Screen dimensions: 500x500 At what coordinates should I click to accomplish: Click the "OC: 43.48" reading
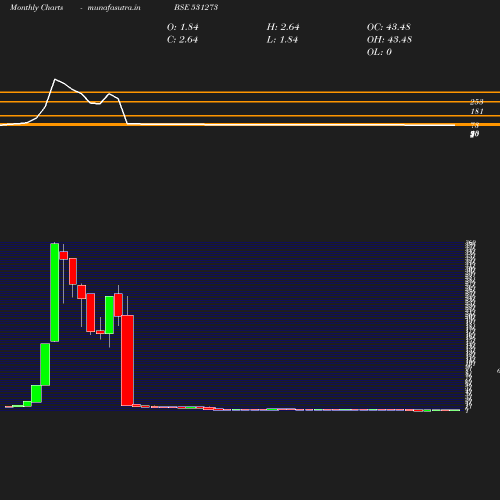(389, 27)
